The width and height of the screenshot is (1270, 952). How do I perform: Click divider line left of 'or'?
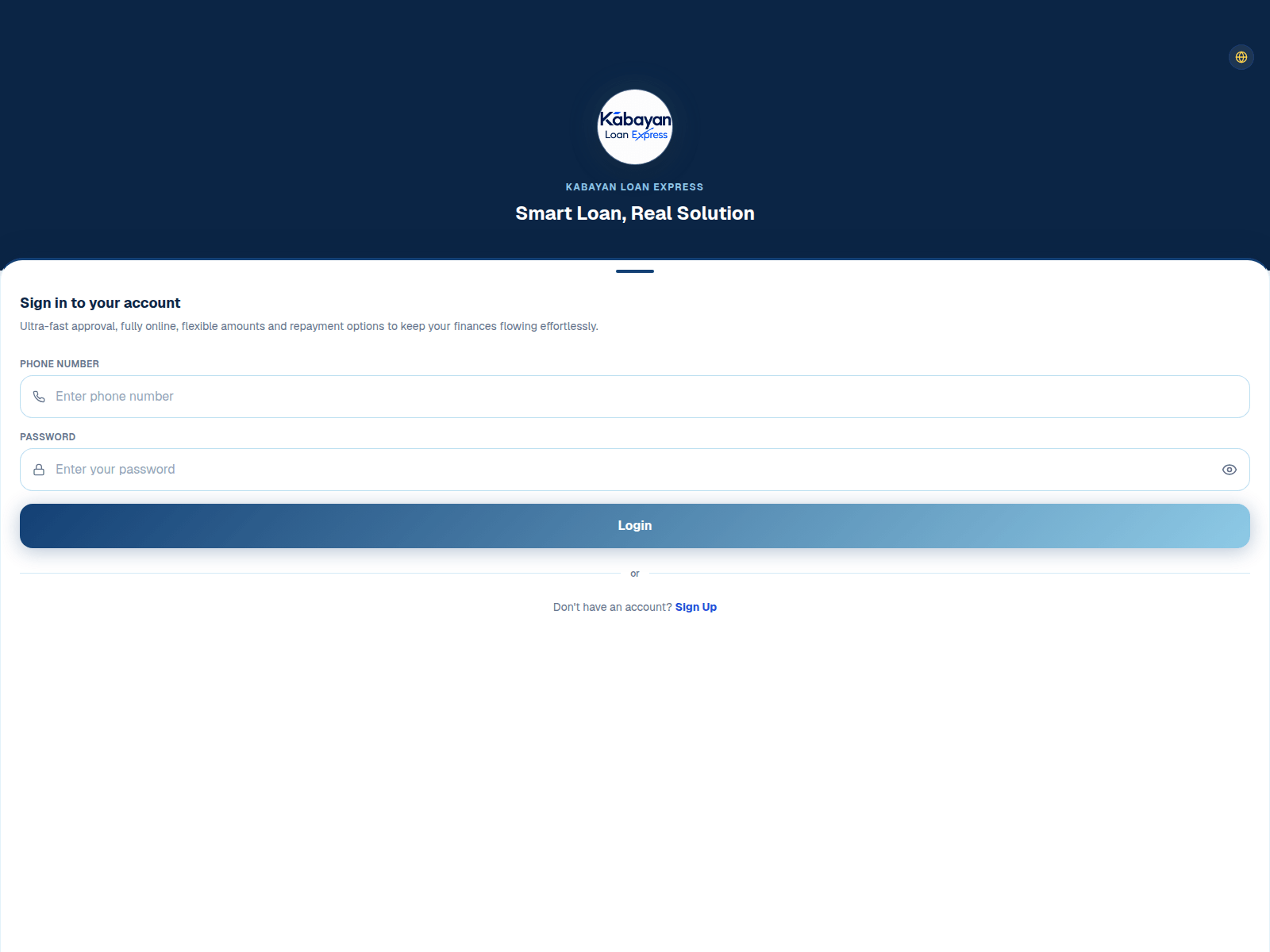click(321, 574)
